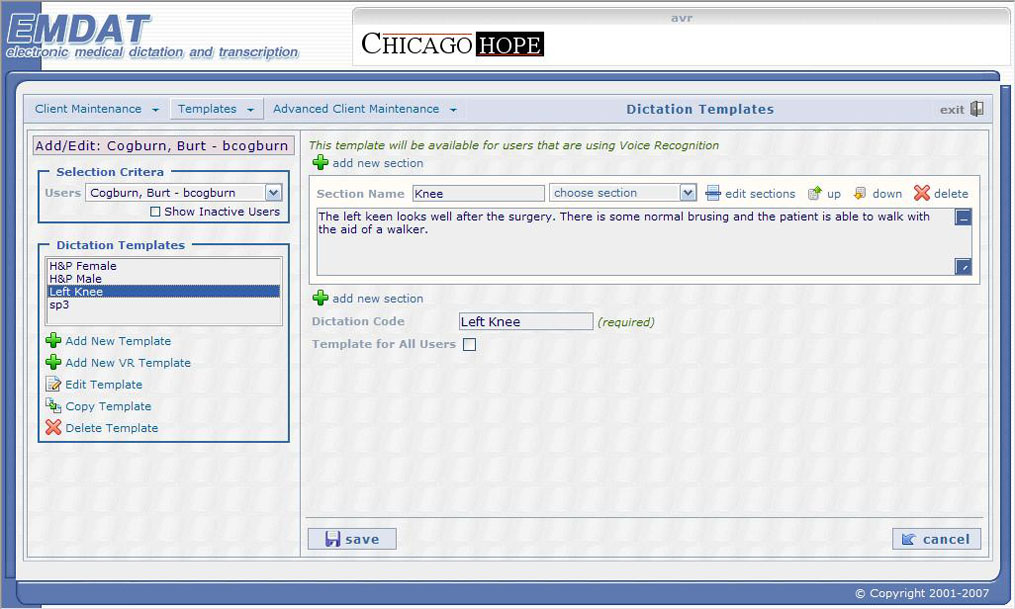Click the save button
Screen dimensions: 1015x609
tap(351, 539)
